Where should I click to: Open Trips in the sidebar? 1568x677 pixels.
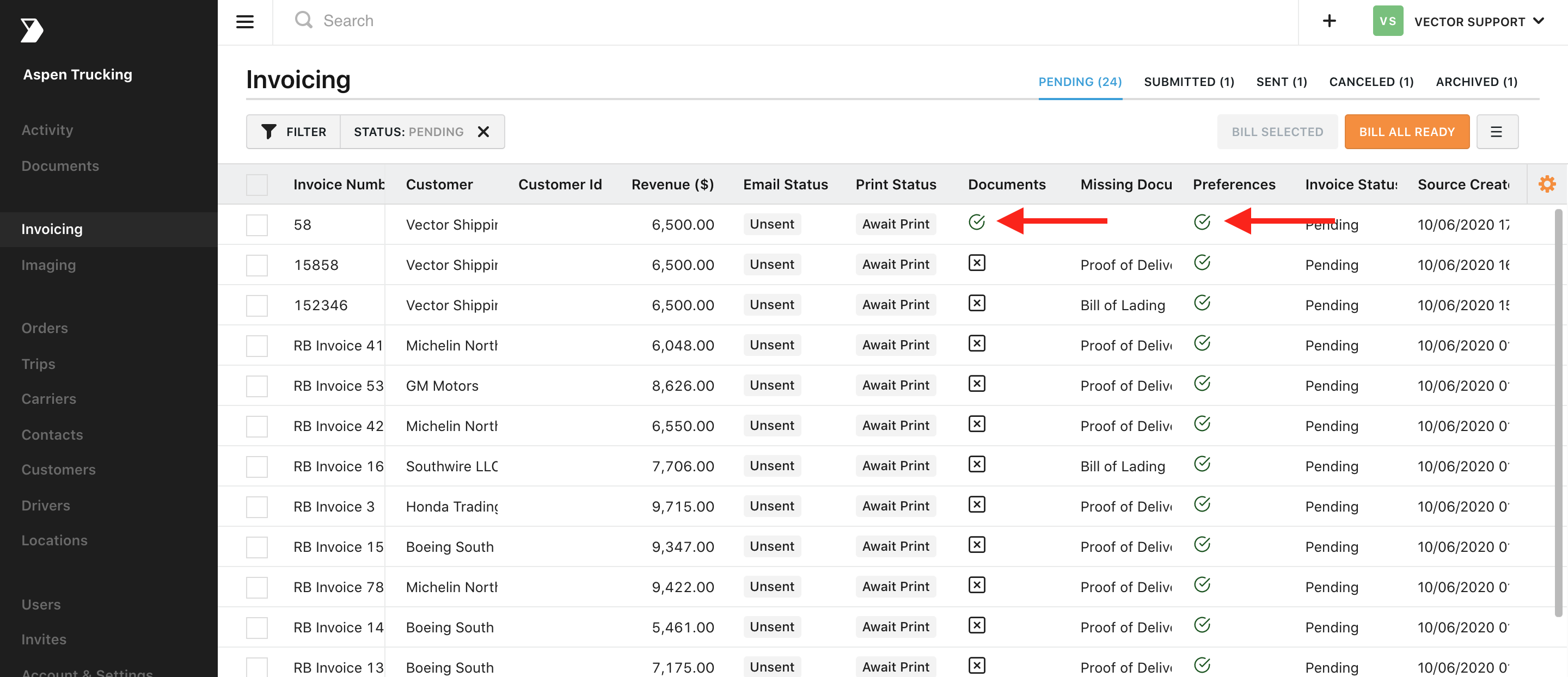pyautogui.click(x=38, y=365)
